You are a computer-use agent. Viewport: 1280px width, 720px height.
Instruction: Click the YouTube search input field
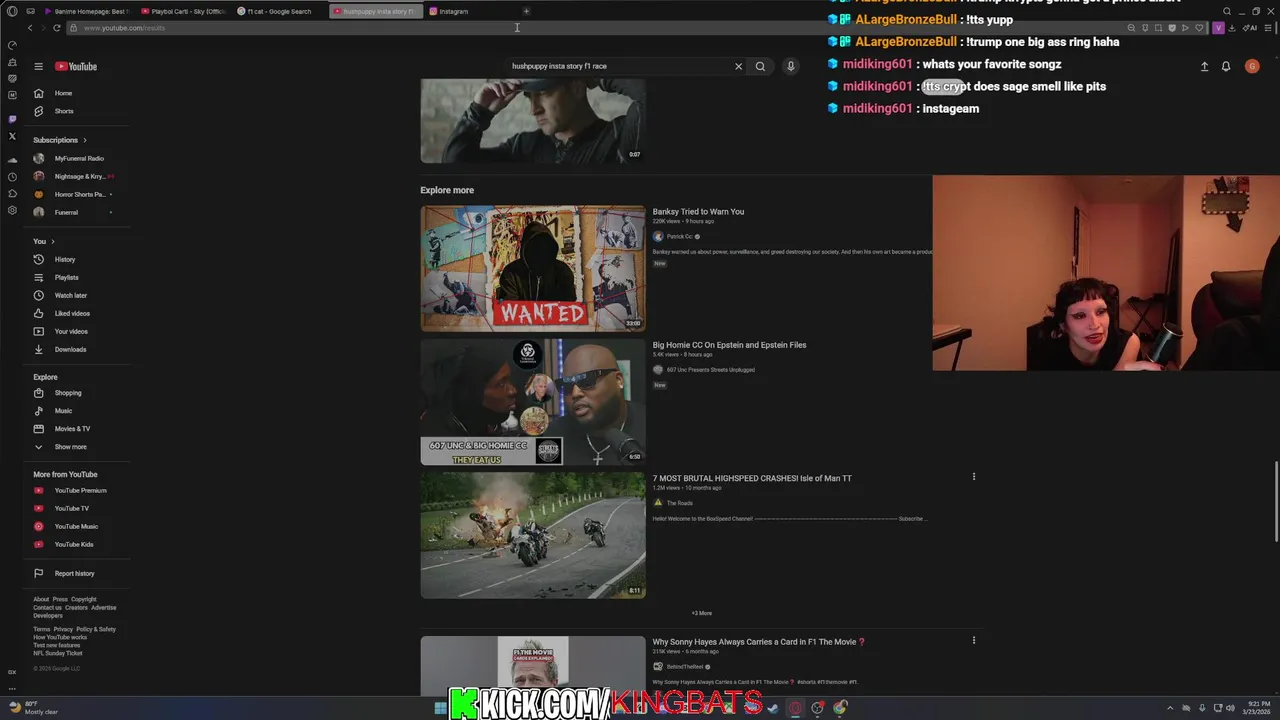[620, 66]
